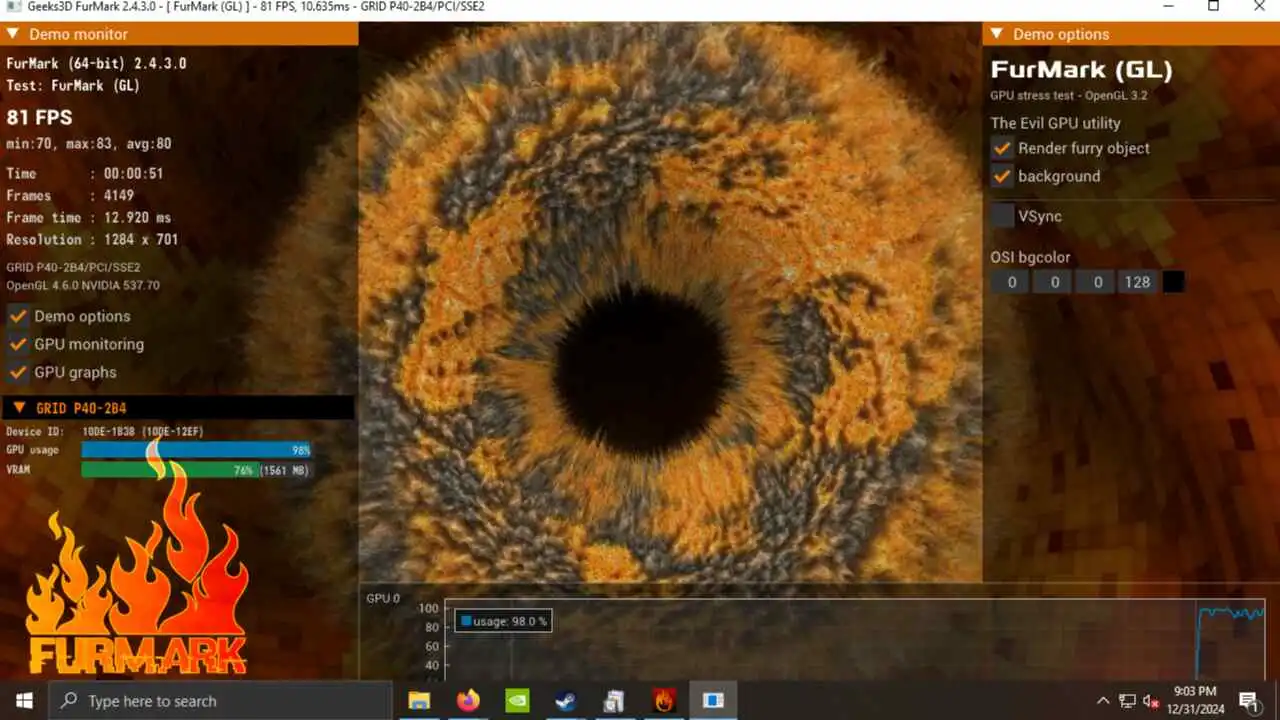This screenshot has width=1280, height=720.
Task: Click the Device ID text line
Action: click(x=104, y=431)
